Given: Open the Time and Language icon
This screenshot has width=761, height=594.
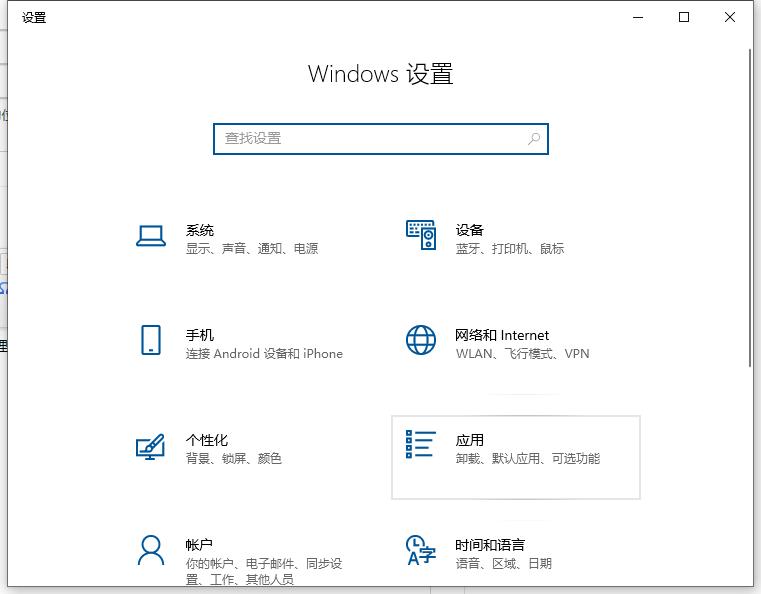Looking at the screenshot, I should pos(421,550).
